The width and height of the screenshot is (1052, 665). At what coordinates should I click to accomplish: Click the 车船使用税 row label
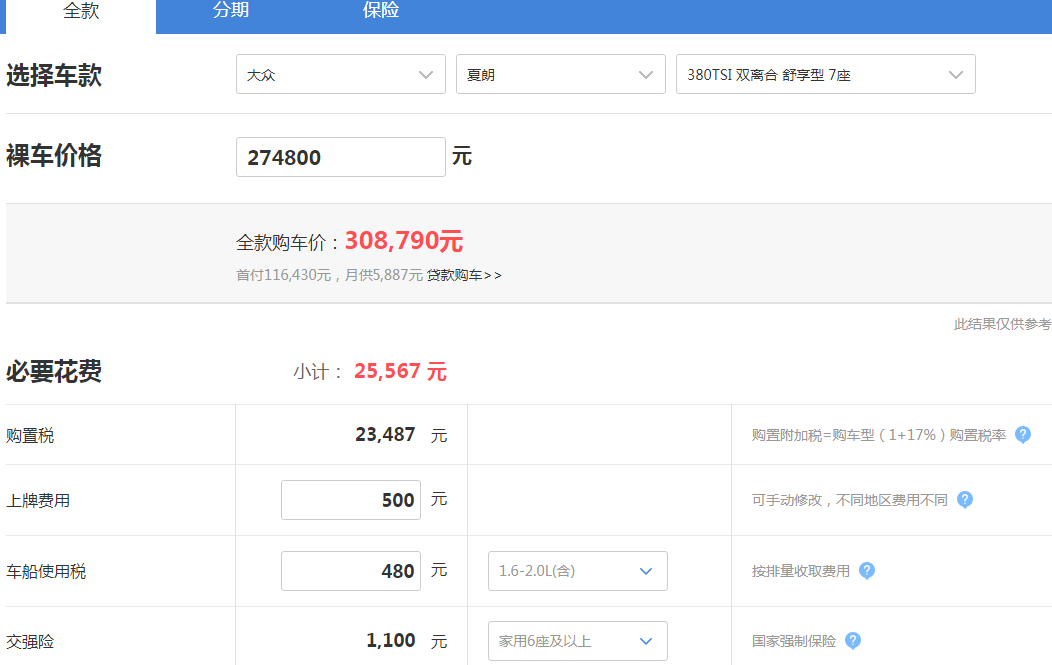[x=46, y=572]
